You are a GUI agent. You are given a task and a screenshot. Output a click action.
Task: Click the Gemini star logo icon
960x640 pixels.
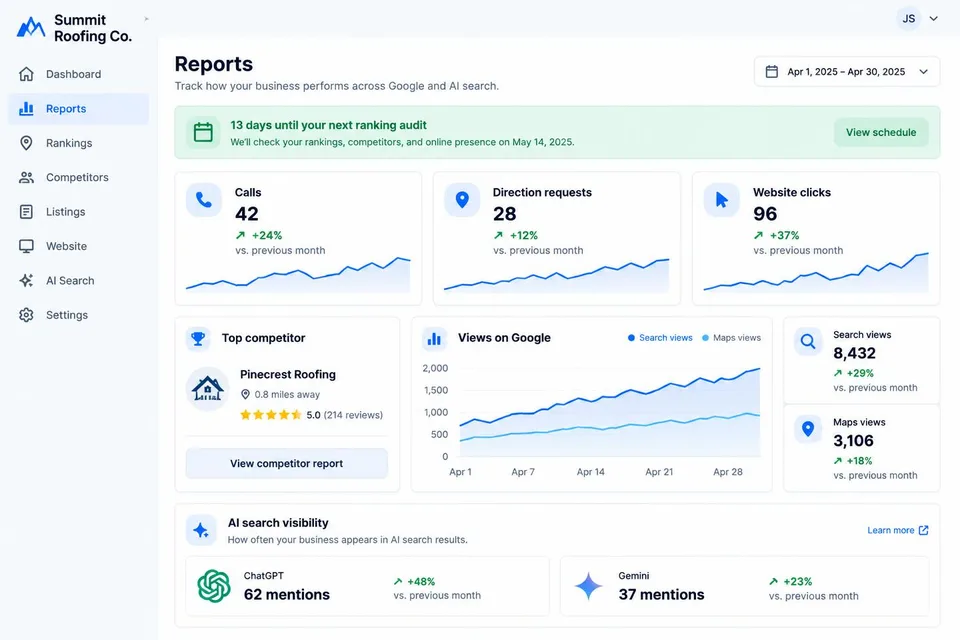pos(589,586)
